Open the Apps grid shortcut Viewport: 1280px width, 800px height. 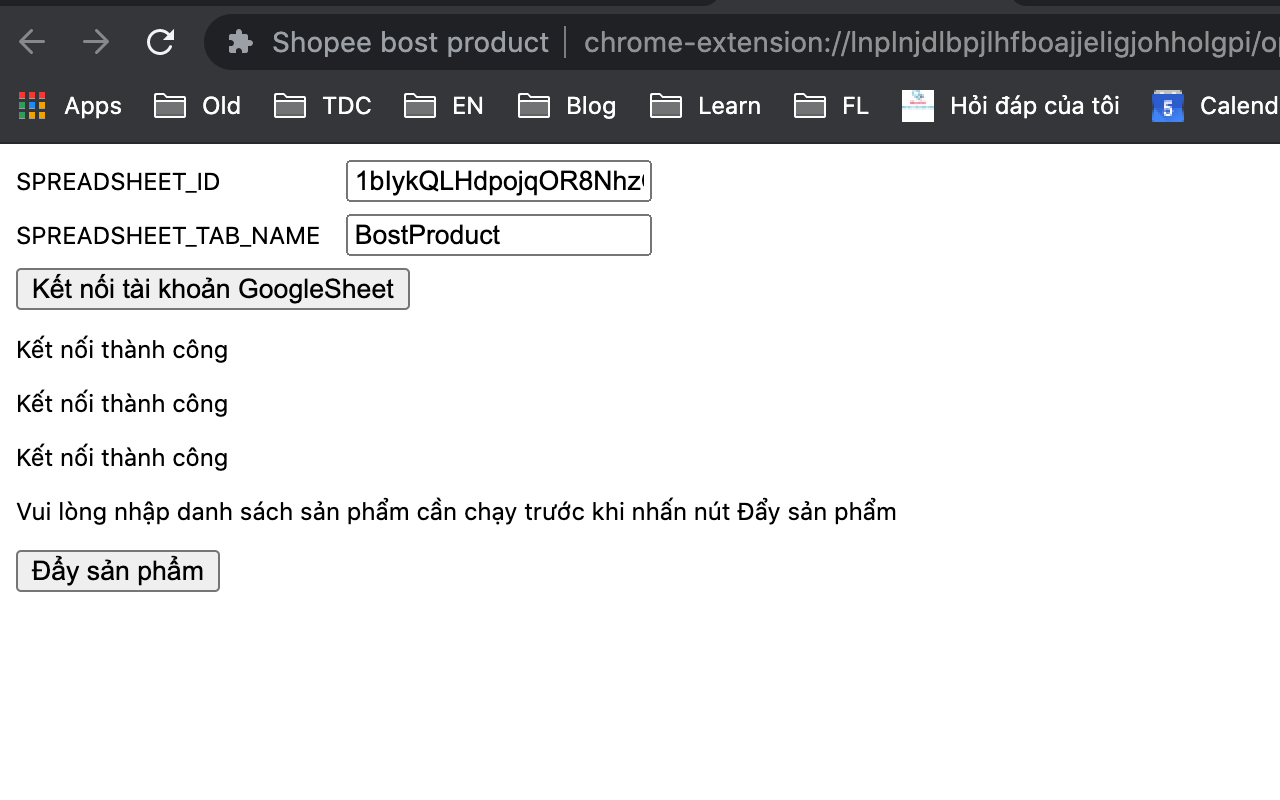click(x=70, y=106)
